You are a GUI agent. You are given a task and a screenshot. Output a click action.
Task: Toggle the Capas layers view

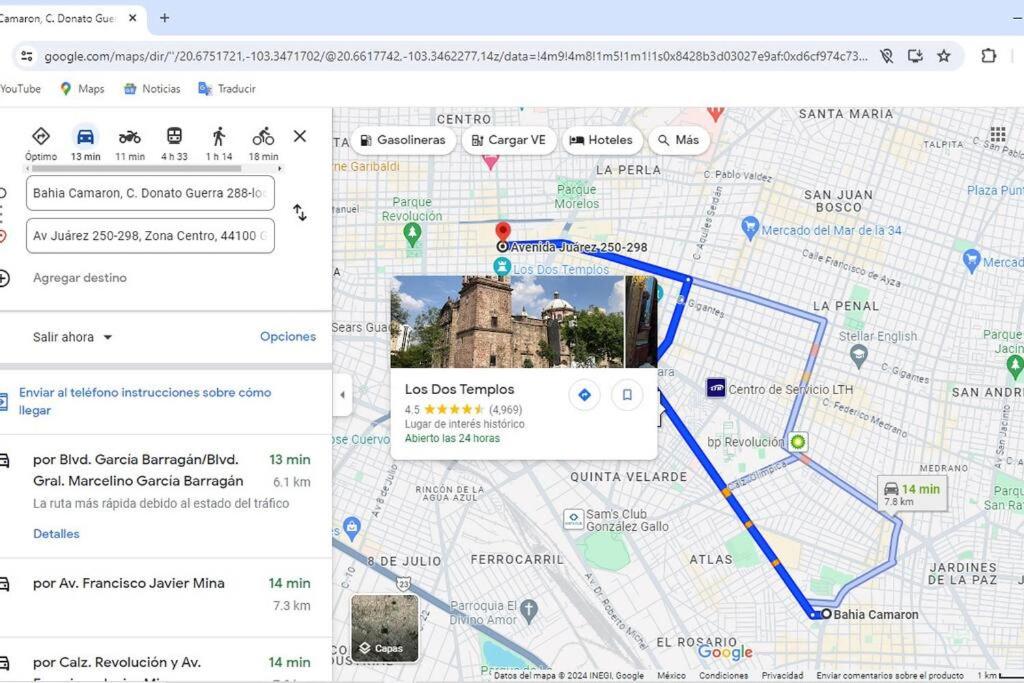point(385,628)
